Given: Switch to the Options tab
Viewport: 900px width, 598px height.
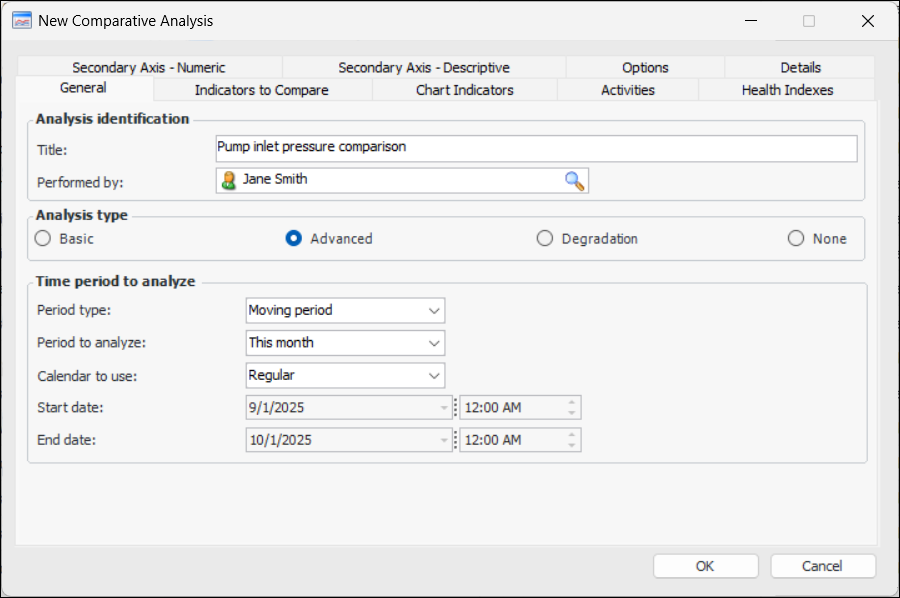Looking at the screenshot, I should 645,68.
